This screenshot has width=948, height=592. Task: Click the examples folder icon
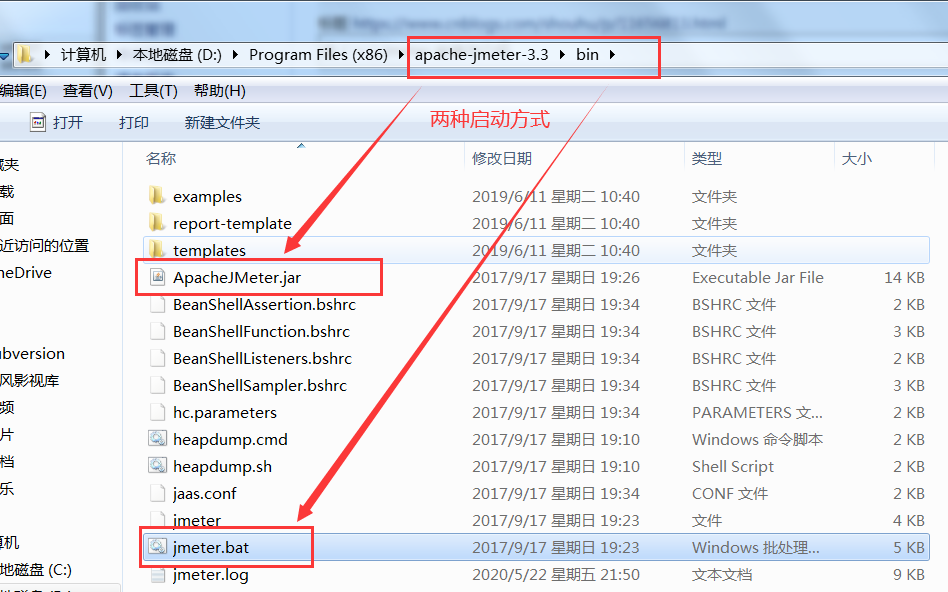(x=157, y=196)
